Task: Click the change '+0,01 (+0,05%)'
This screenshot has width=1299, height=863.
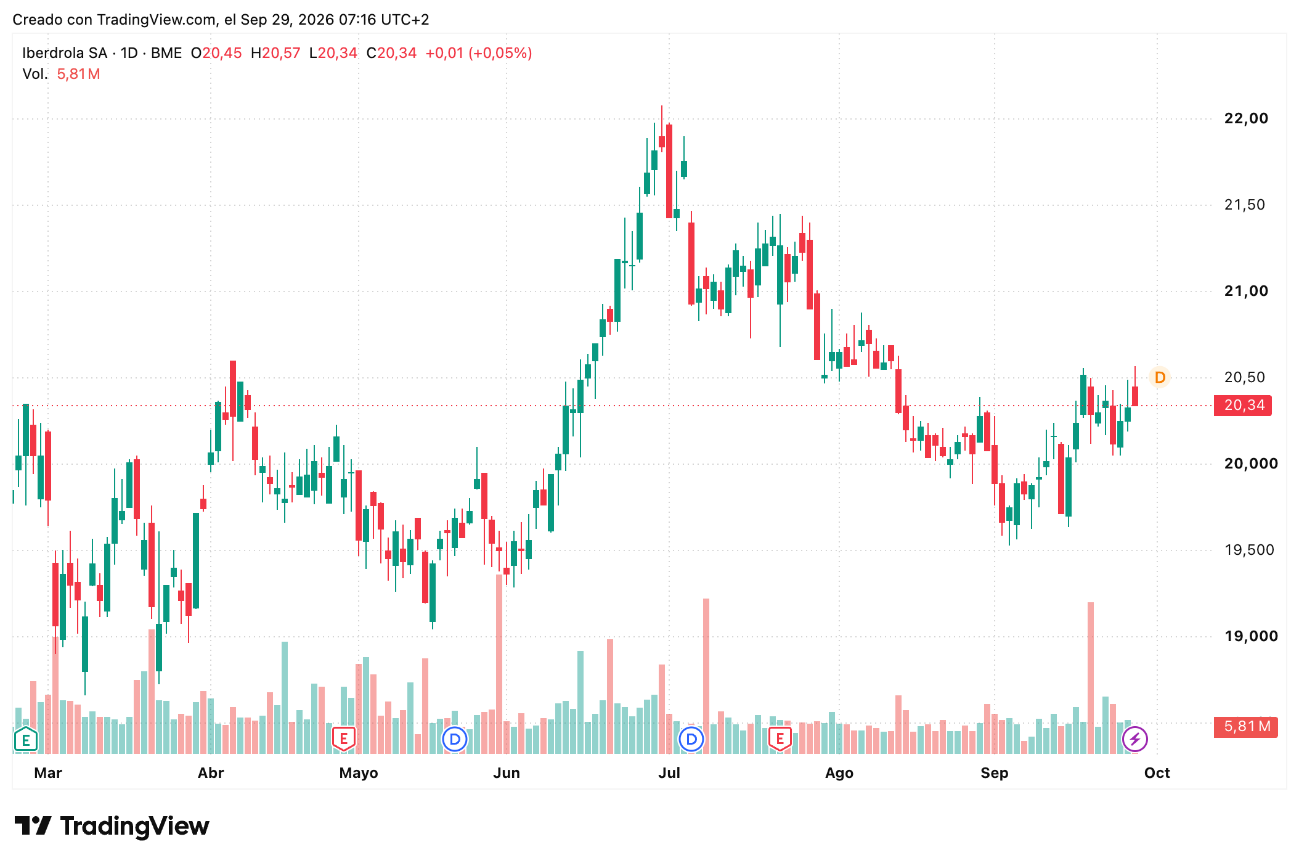Action: point(479,53)
